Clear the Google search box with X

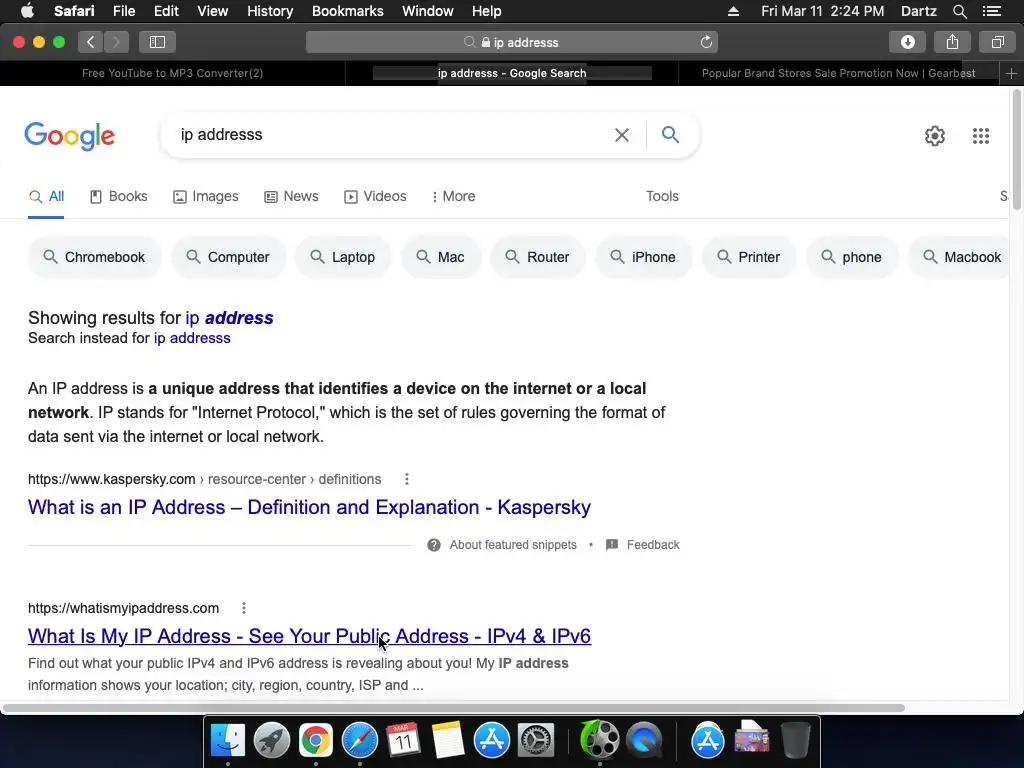coord(622,135)
